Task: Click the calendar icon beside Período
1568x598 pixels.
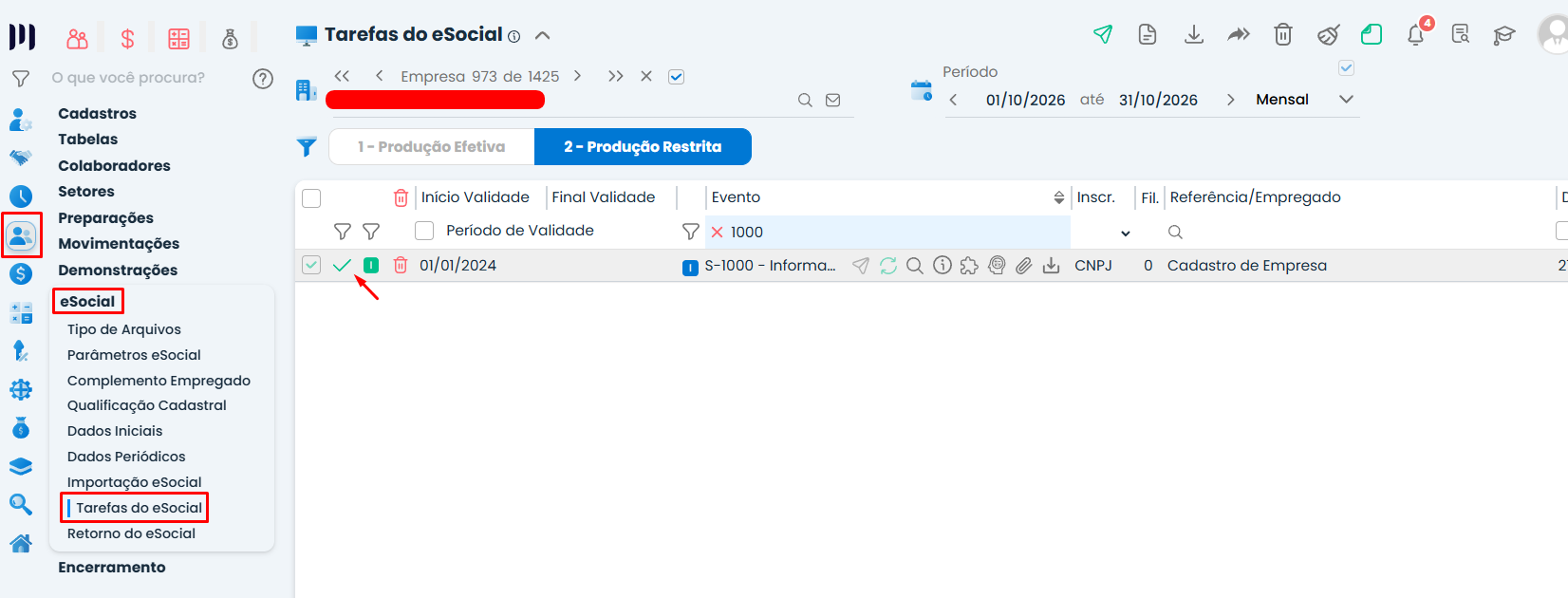Action: 922,91
